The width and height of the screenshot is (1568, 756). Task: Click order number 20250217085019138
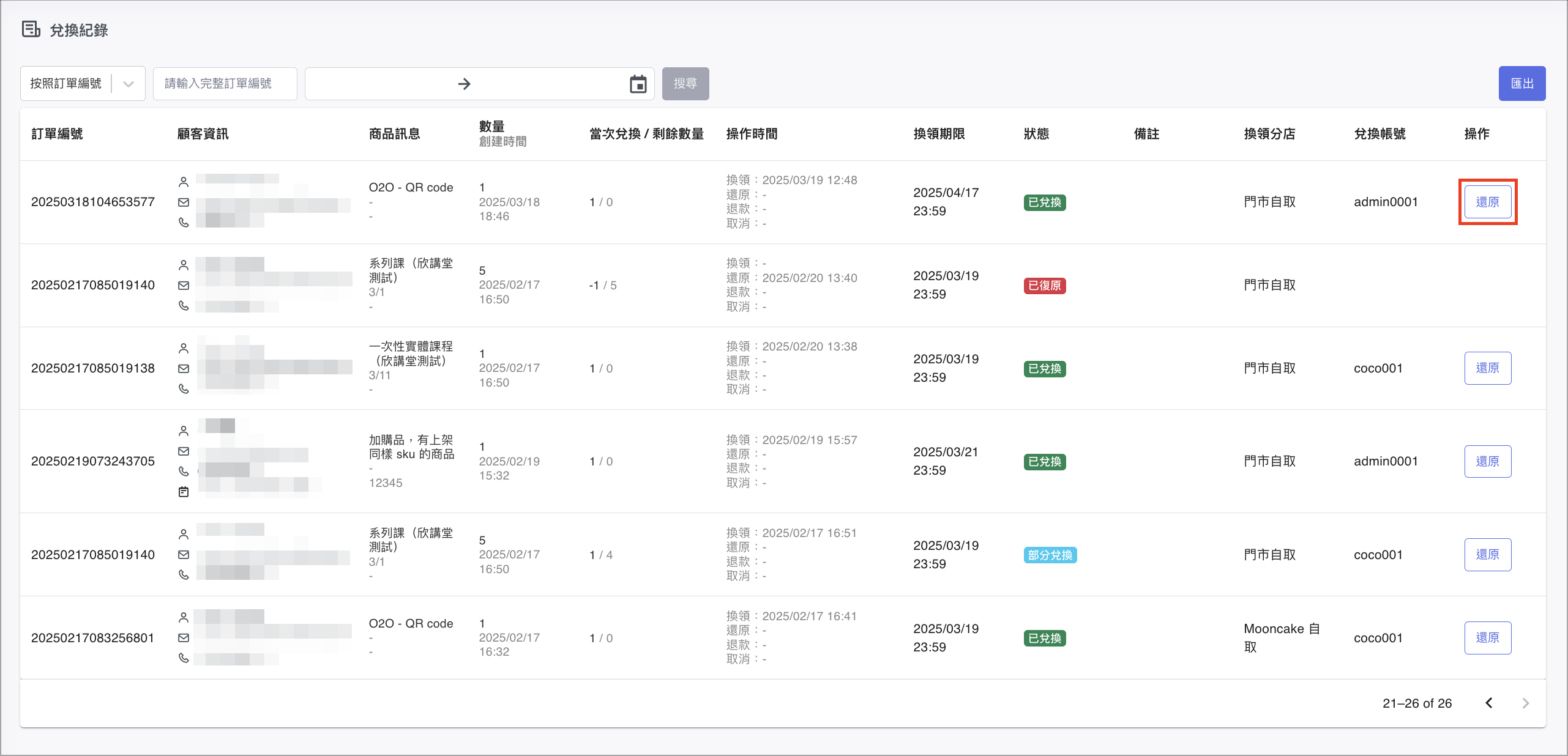93,368
